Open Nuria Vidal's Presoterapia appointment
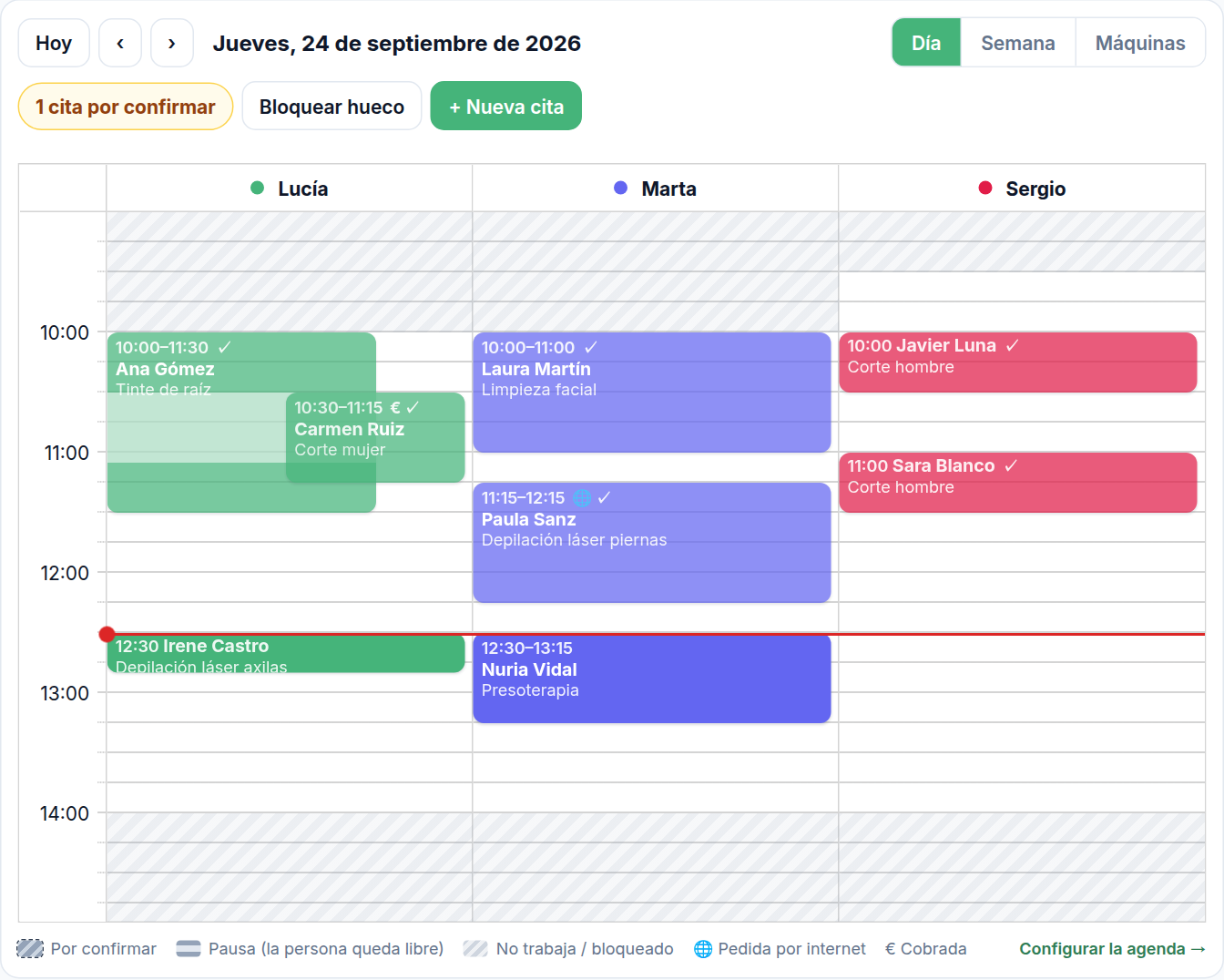The width and height of the screenshot is (1224, 980). [x=652, y=679]
